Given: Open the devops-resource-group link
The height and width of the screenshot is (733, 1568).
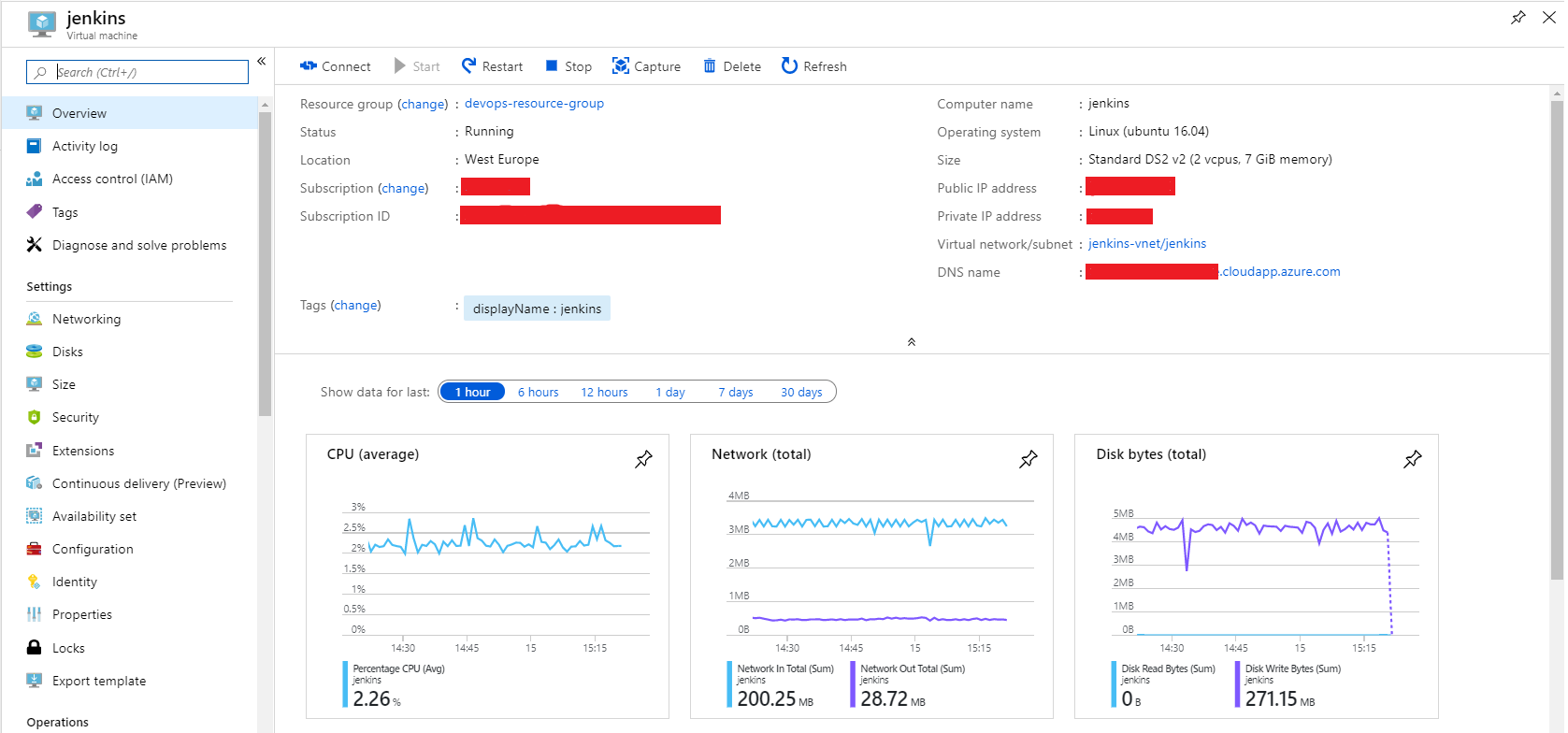Looking at the screenshot, I should tap(534, 104).
